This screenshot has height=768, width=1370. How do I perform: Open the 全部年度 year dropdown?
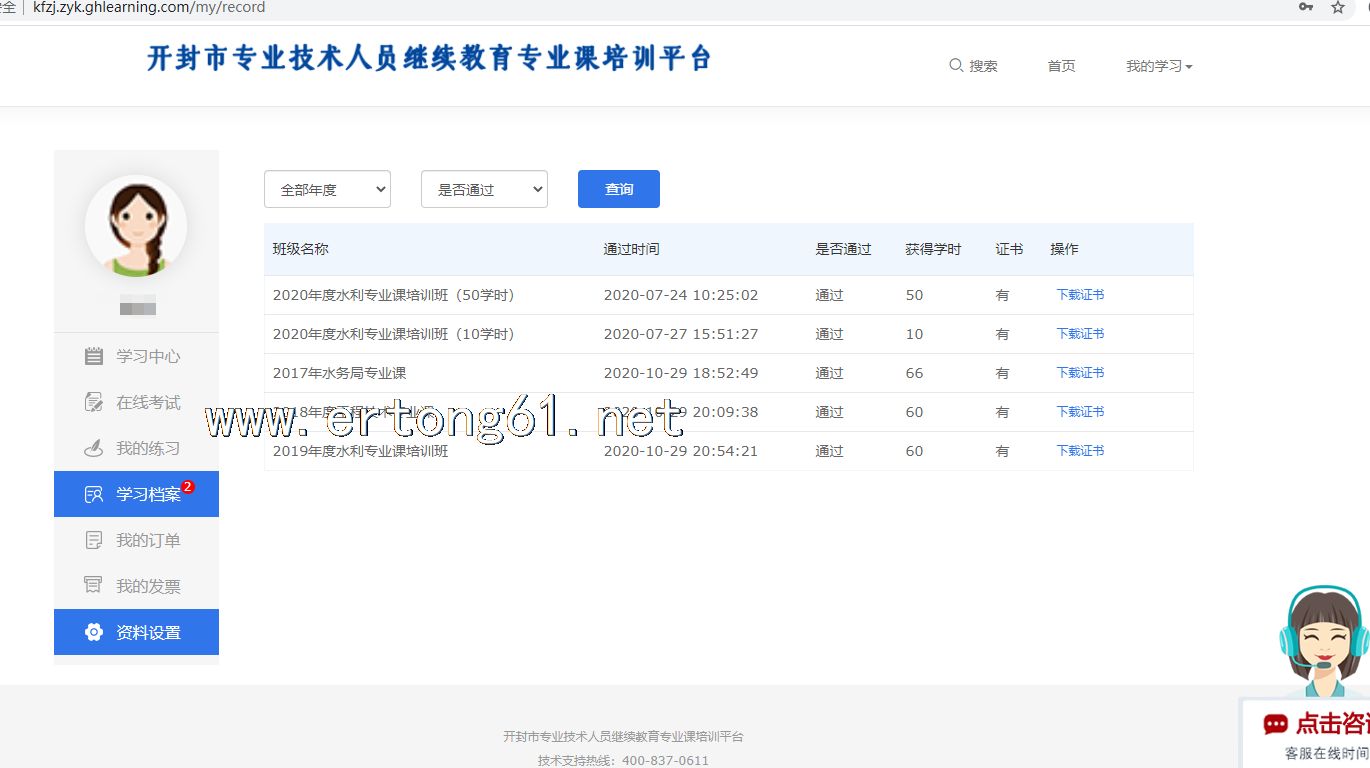pyautogui.click(x=327, y=190)
